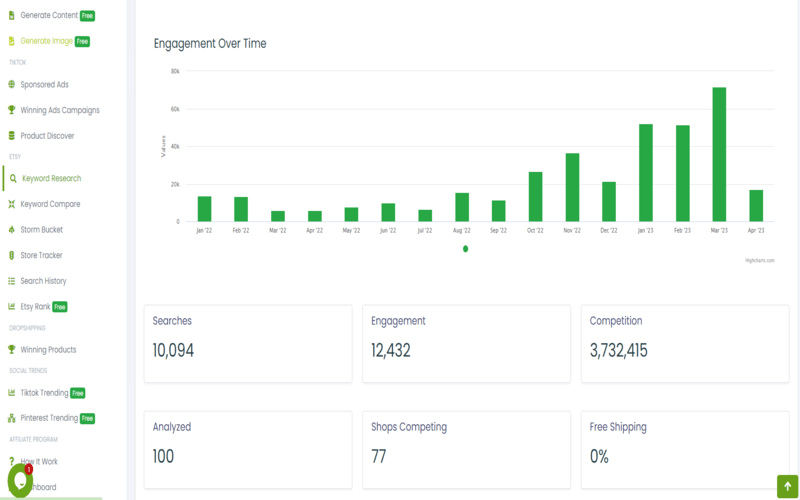Click the Apr '23 bar in chart
Image resolution: width=800 pixels, height=500 pixels.
tap(756, 206)
